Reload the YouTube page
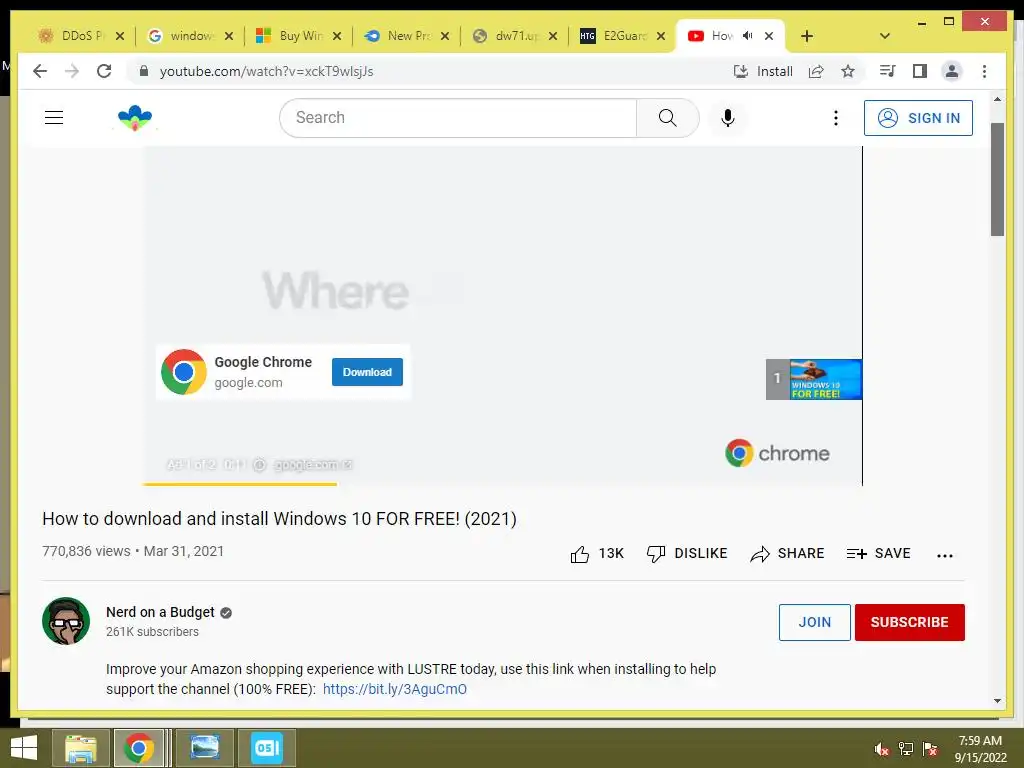 (x=104, y=71)
